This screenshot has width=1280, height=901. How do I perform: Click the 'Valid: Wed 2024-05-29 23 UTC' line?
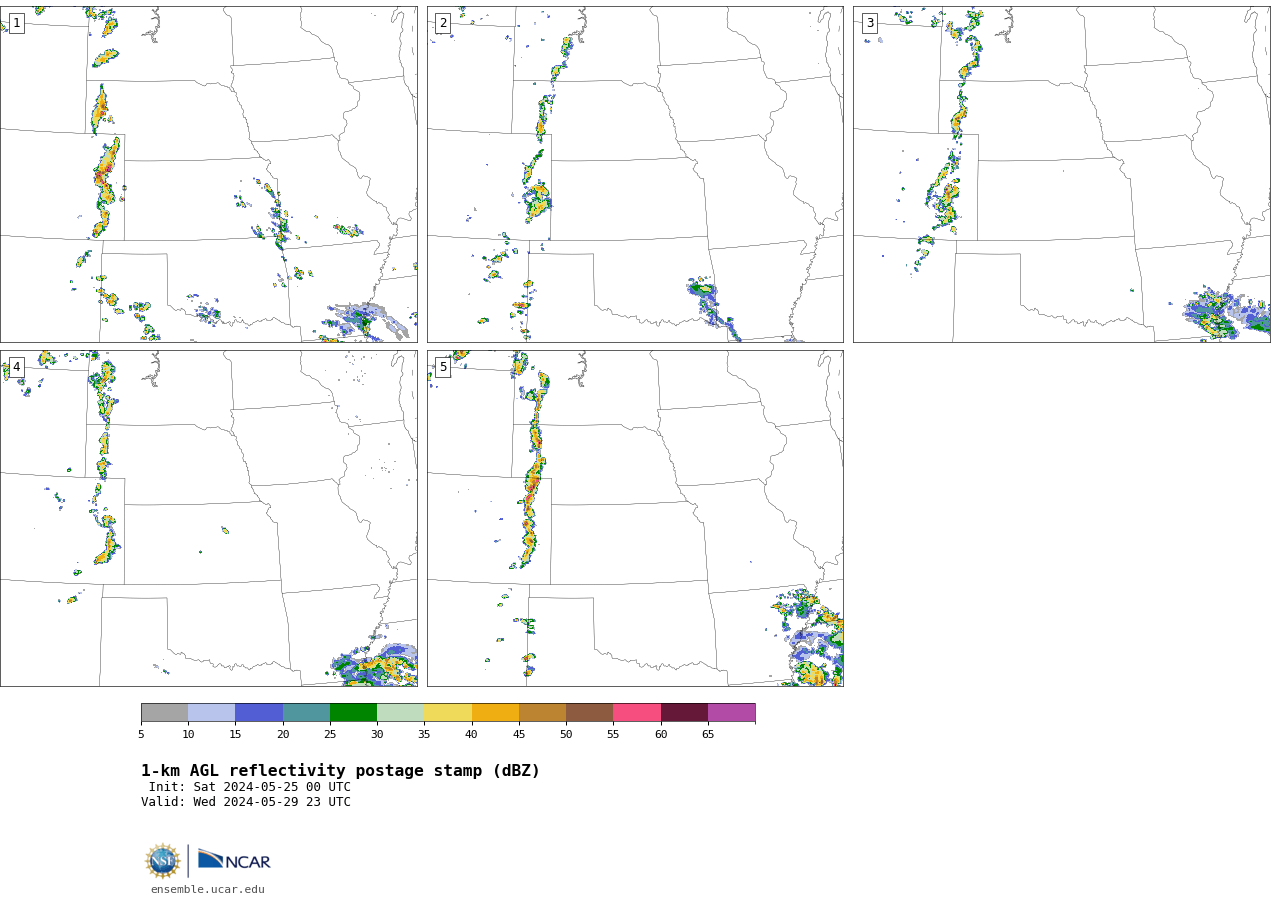click(x=246, y=802)
